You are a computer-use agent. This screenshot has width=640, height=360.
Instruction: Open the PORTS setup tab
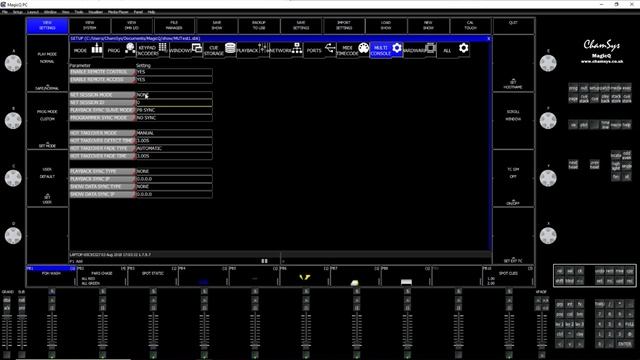(320, 50)
